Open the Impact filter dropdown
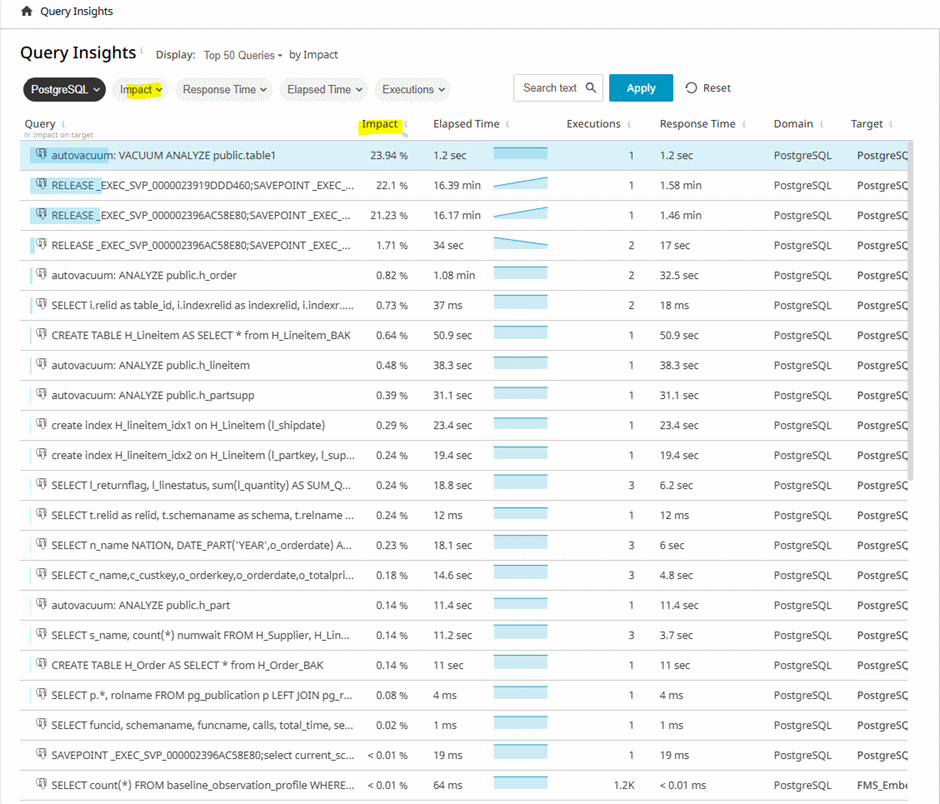Screen dimensions: 940x804 tap(141, 89)
